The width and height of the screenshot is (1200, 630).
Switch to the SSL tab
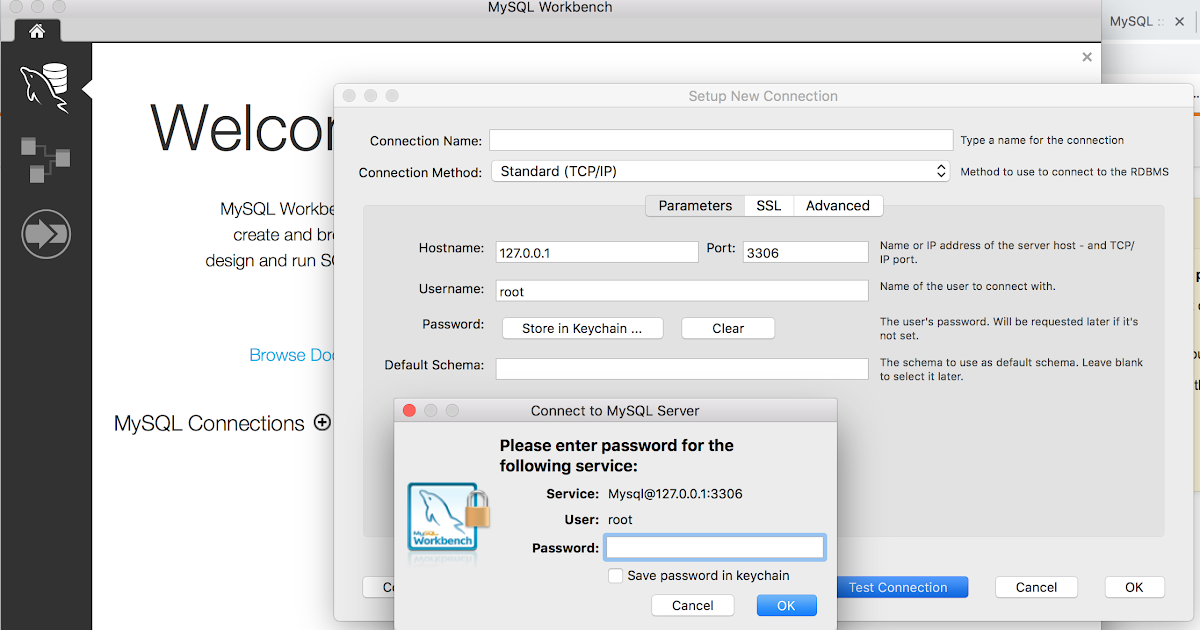click(769, 205)
